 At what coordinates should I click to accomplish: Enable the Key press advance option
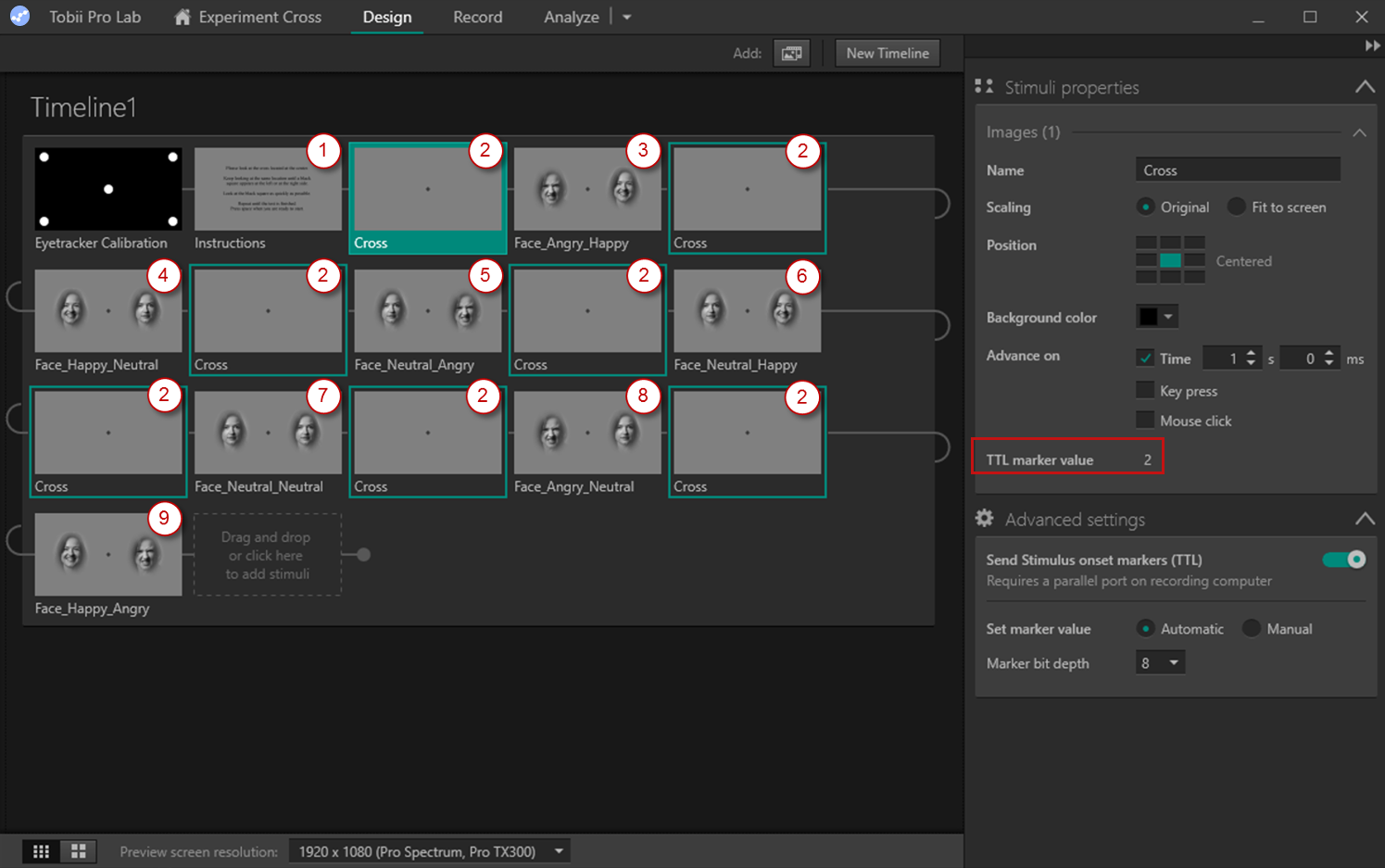tap(1145, 390)
